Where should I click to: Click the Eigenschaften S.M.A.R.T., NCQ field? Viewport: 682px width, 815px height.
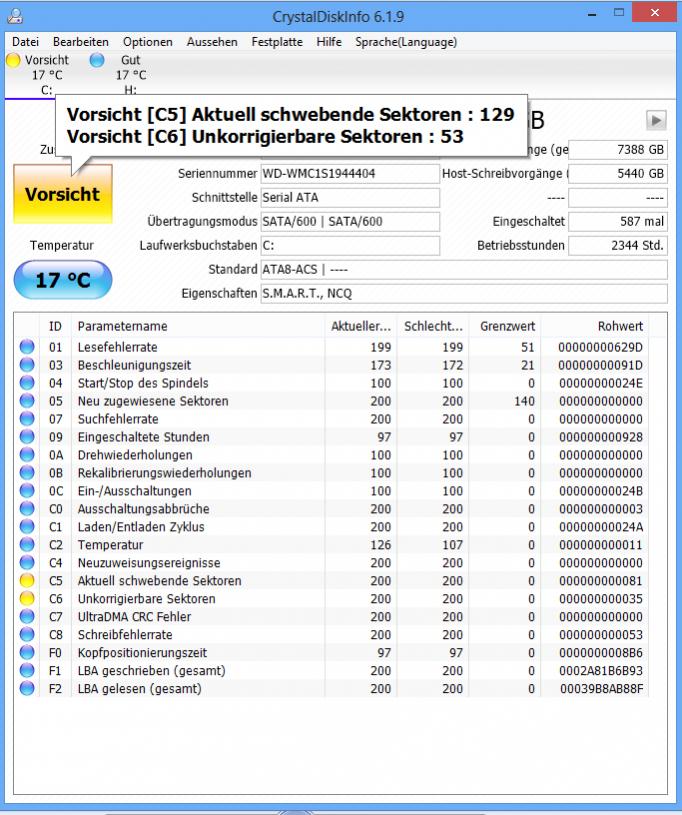pyautogui.click(x=464, y=293)
